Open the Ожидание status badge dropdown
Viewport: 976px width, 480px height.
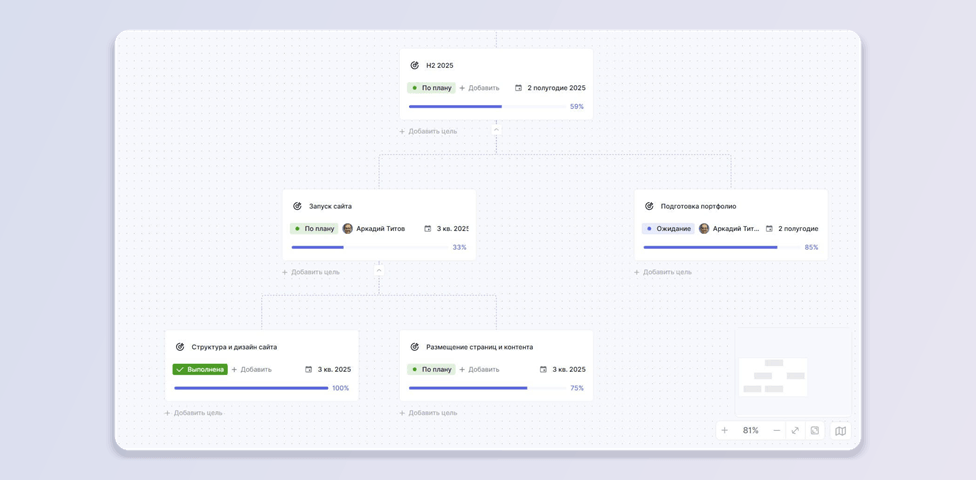pyautogui.click(x=668, y=228)
